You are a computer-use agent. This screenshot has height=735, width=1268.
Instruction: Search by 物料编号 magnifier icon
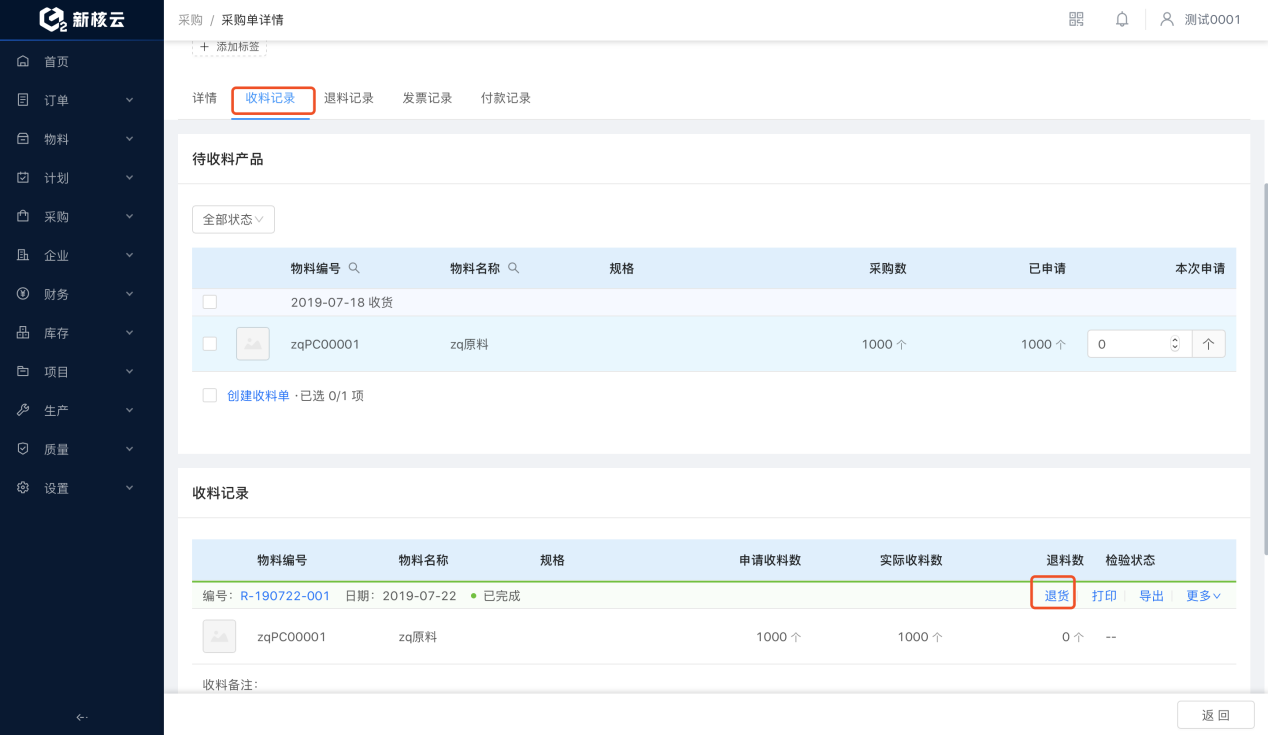tap(353, 268)
